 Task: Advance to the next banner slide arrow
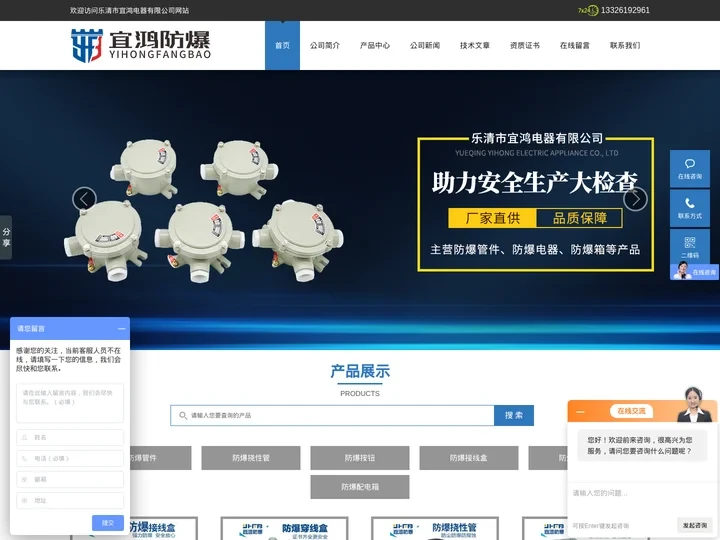635,199
